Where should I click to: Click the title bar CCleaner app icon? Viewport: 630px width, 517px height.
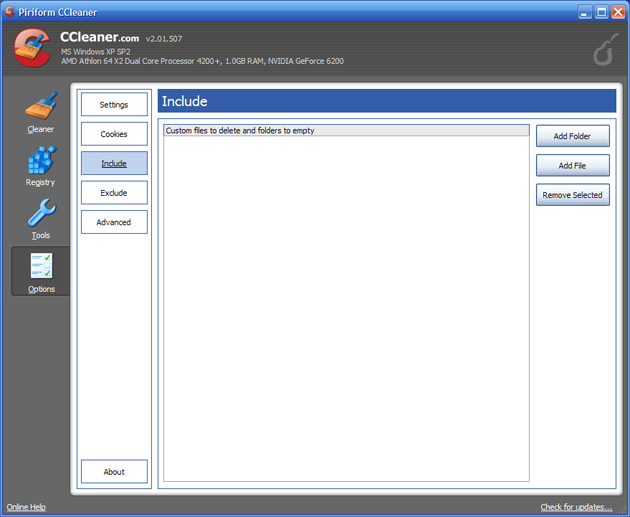click(10, 11)
